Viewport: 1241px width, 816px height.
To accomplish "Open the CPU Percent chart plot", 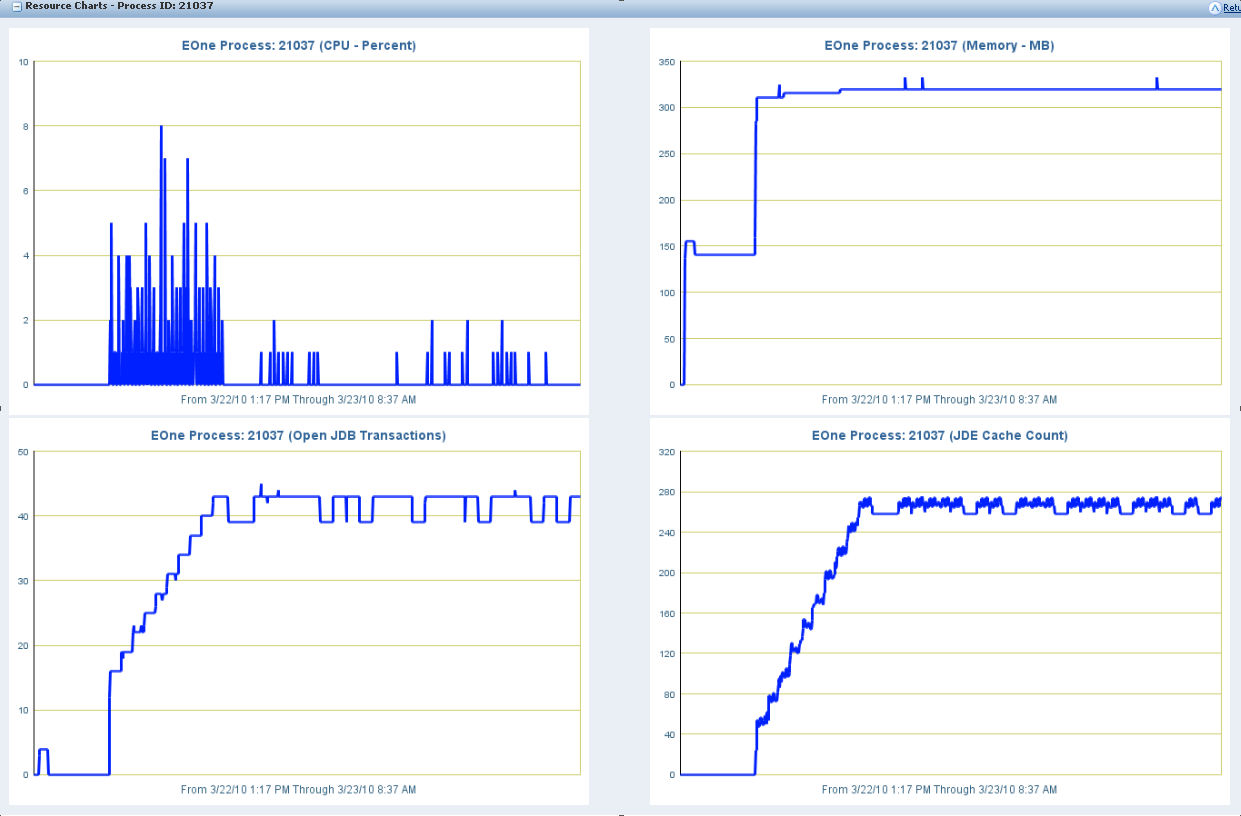I will pos(307,223).
